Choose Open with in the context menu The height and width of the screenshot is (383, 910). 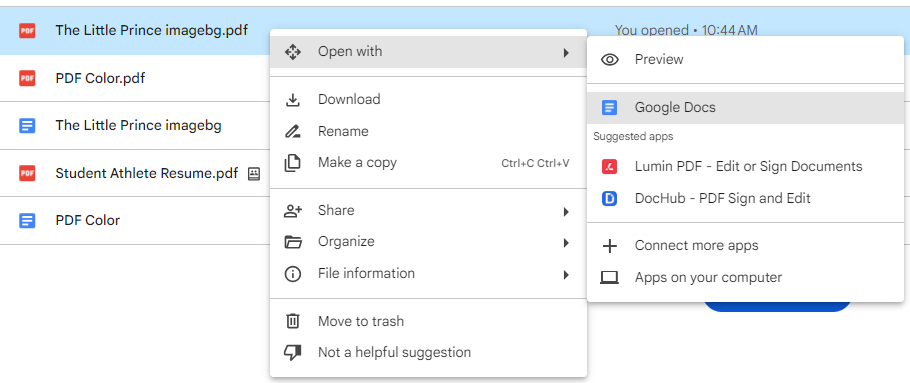pyautogui.click(x=428, y=52)
